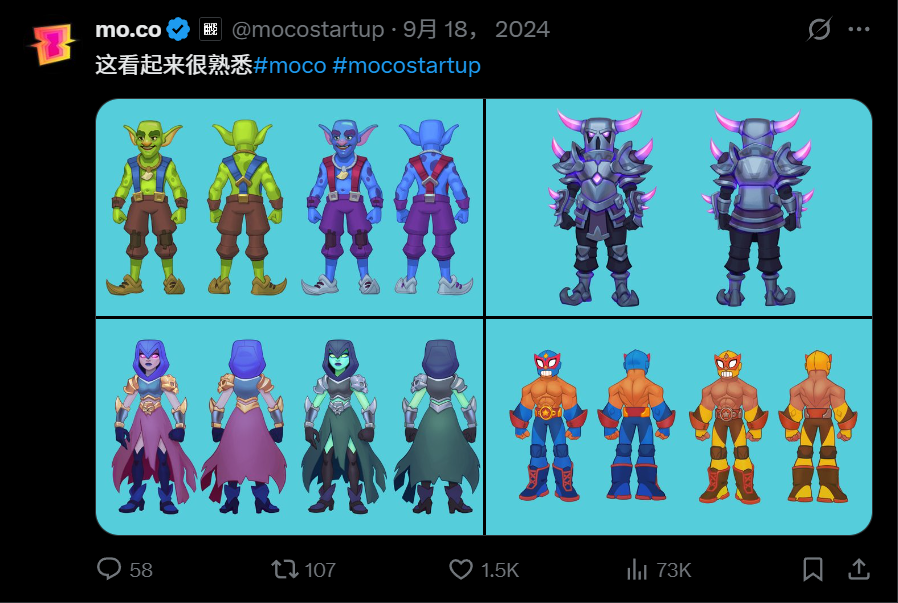Viewport: 898px width, 603px height.
Task: Open the #mocostartup hashtag
Action: (406, 65)
